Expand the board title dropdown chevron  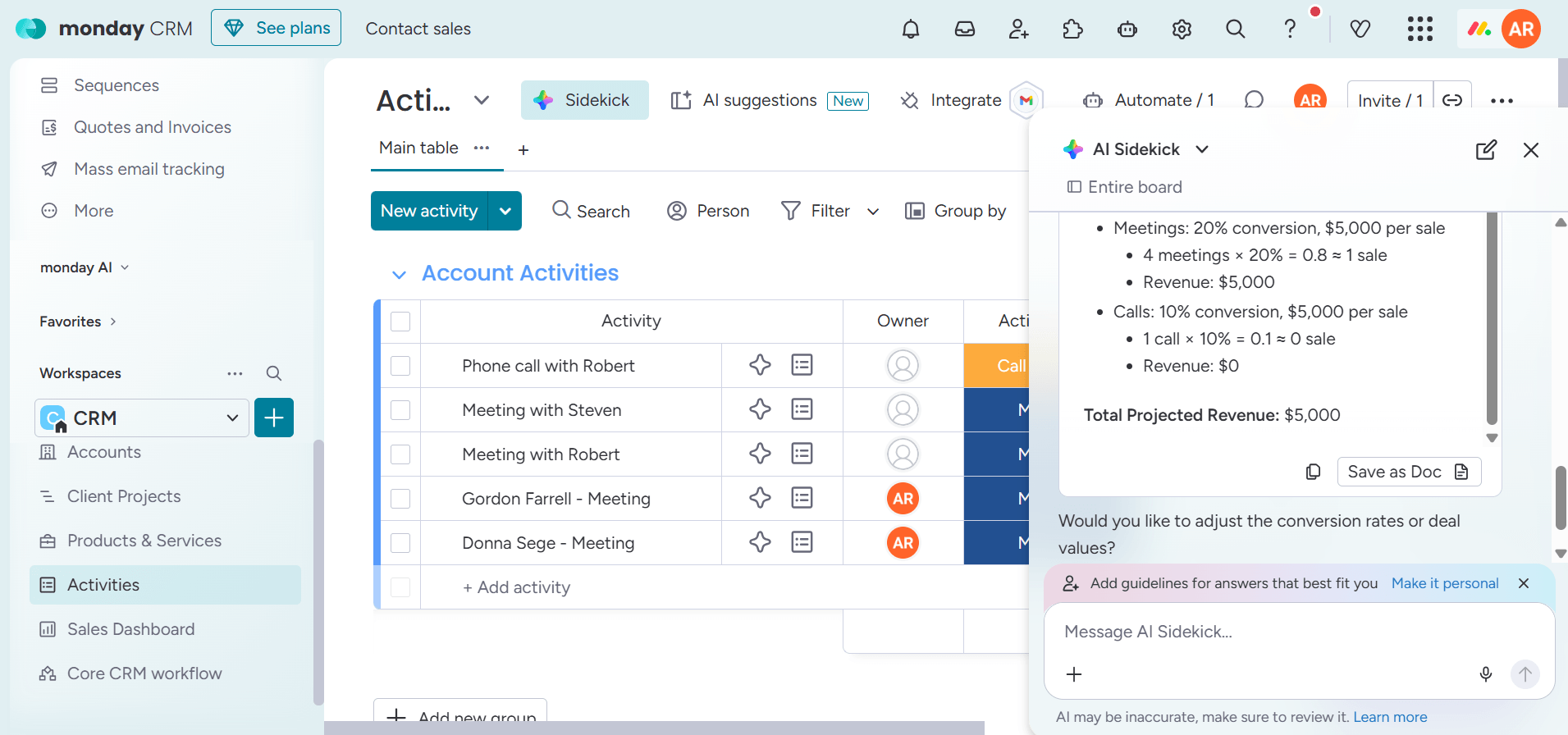[x=482, y=100]
